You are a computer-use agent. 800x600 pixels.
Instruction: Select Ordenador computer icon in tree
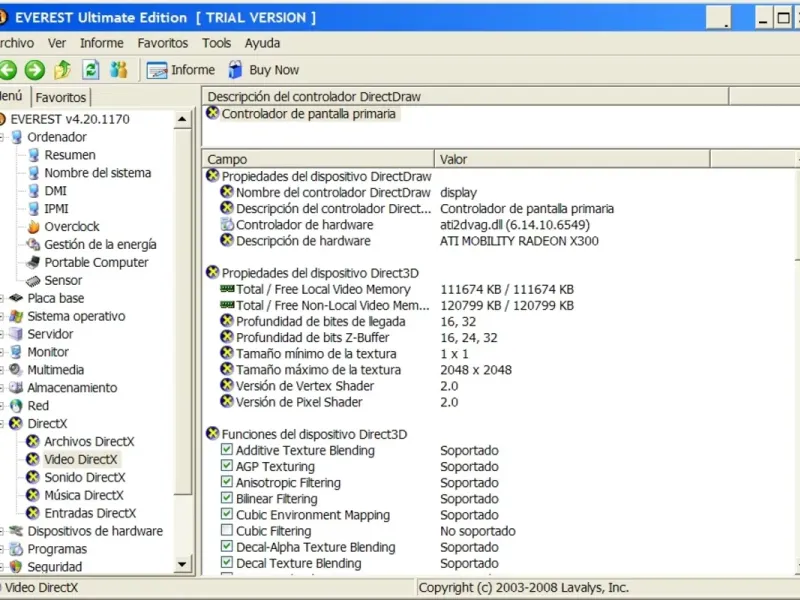[x=17, y=137]
